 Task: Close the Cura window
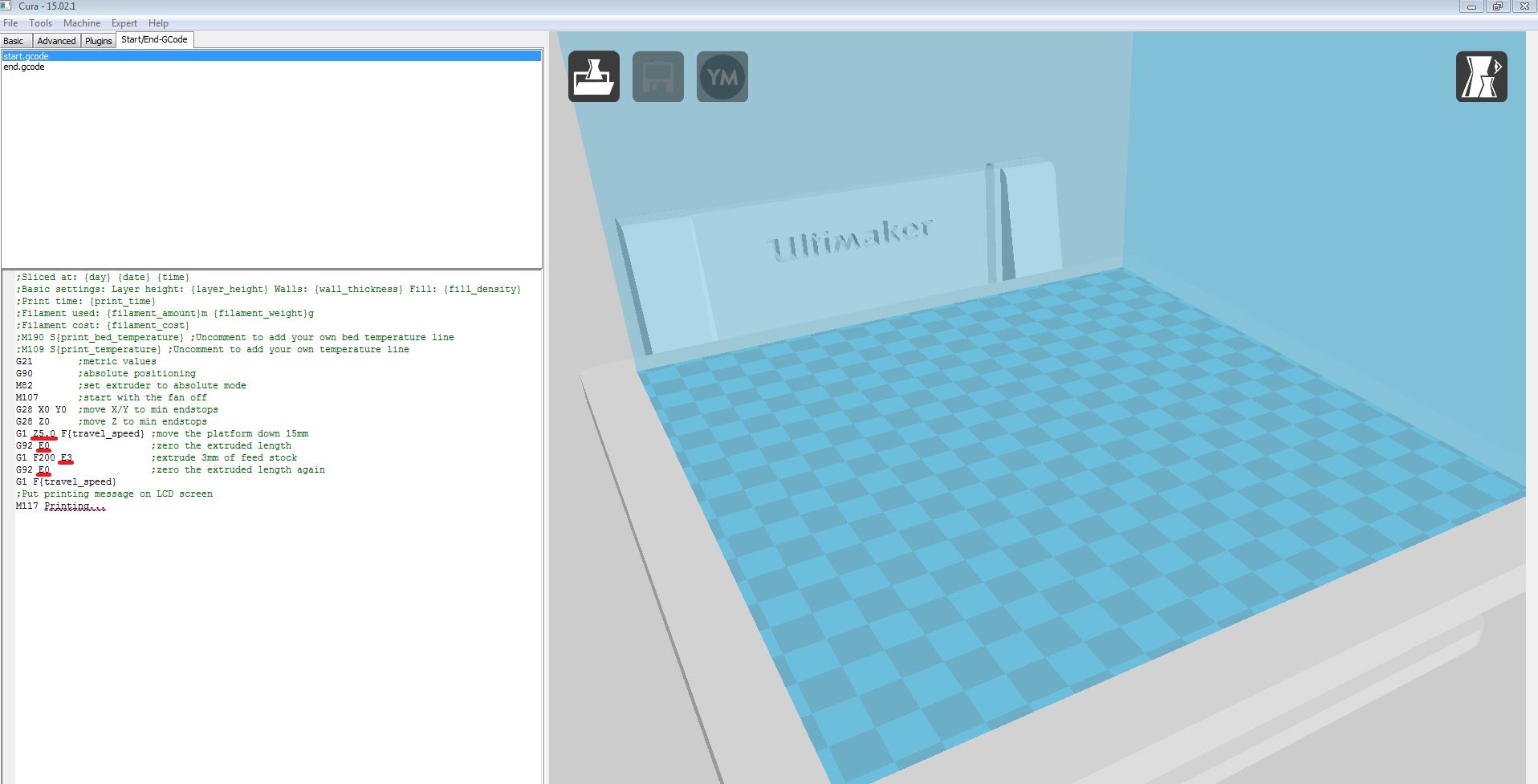pos(1524,6)
